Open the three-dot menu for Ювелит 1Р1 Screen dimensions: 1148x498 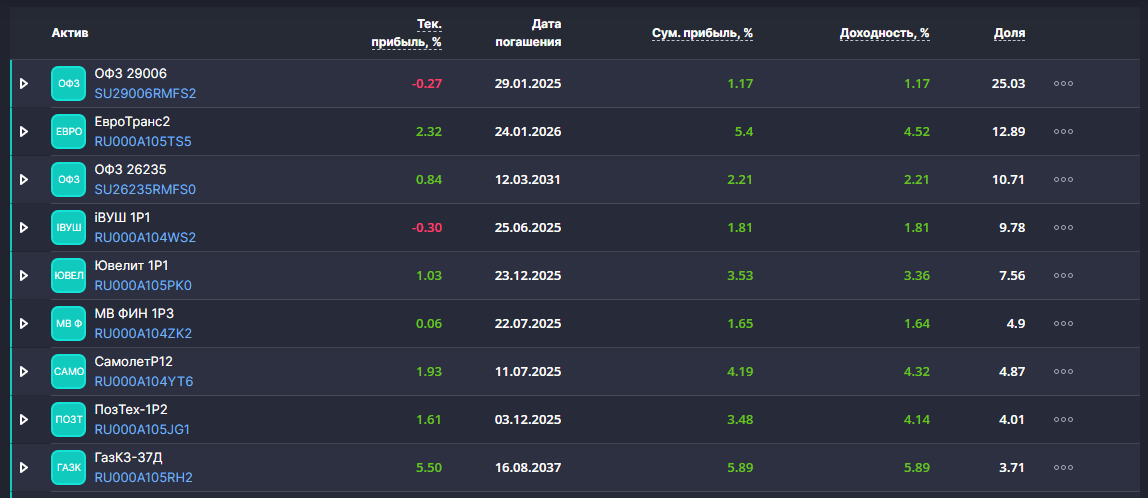coord(1063,275)
